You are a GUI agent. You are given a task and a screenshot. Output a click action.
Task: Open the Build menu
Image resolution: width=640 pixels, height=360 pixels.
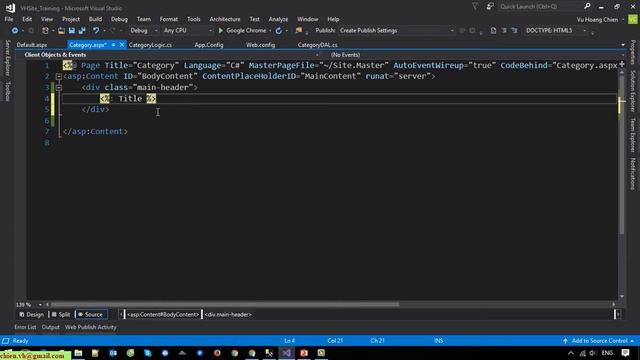tap(95, 19)
